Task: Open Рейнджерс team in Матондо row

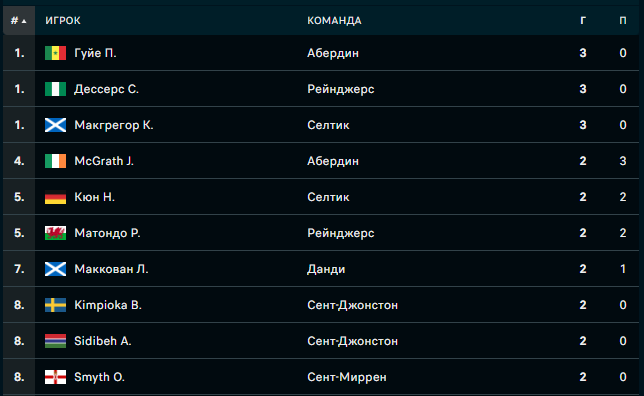Action: point(341,233)
